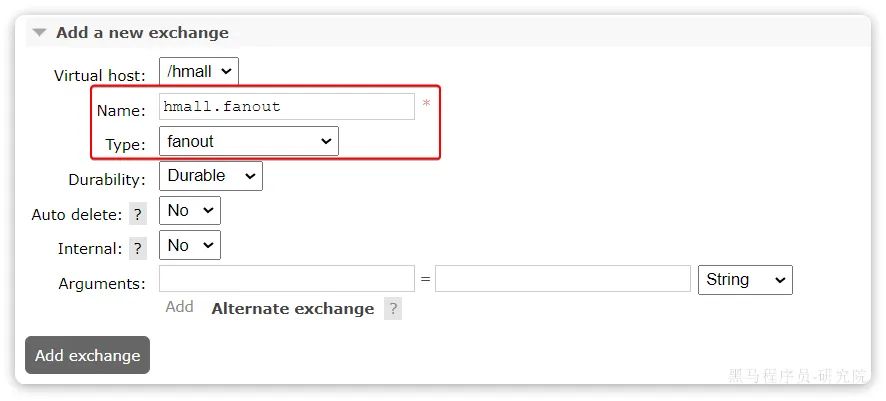Click the Auto delete help icon
The width and height of the screenshot is (886, 401).
pyautogui.click(x=138, y=214)
